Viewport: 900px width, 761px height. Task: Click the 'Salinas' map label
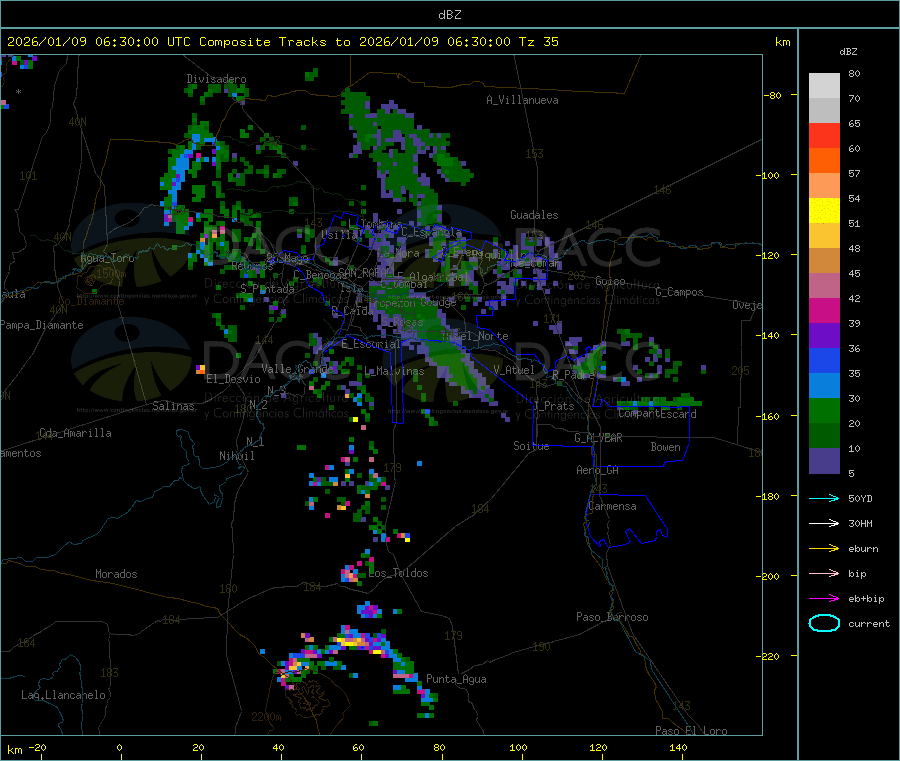pos(173,406)
